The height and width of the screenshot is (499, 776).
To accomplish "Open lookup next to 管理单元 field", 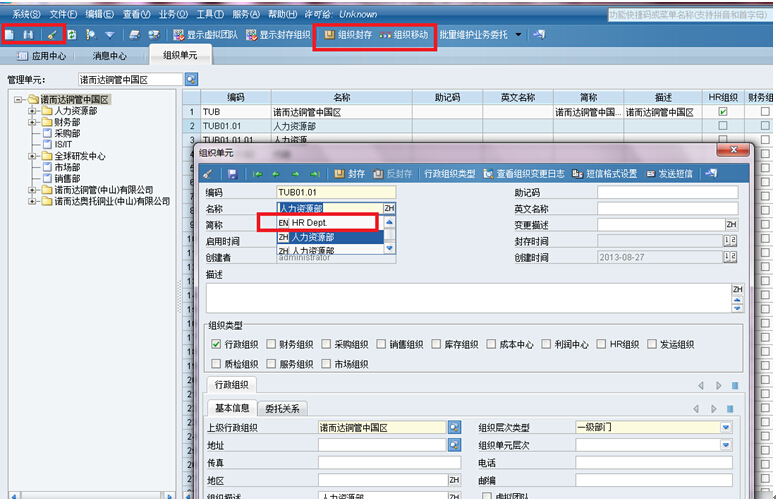I will [192, 78].
